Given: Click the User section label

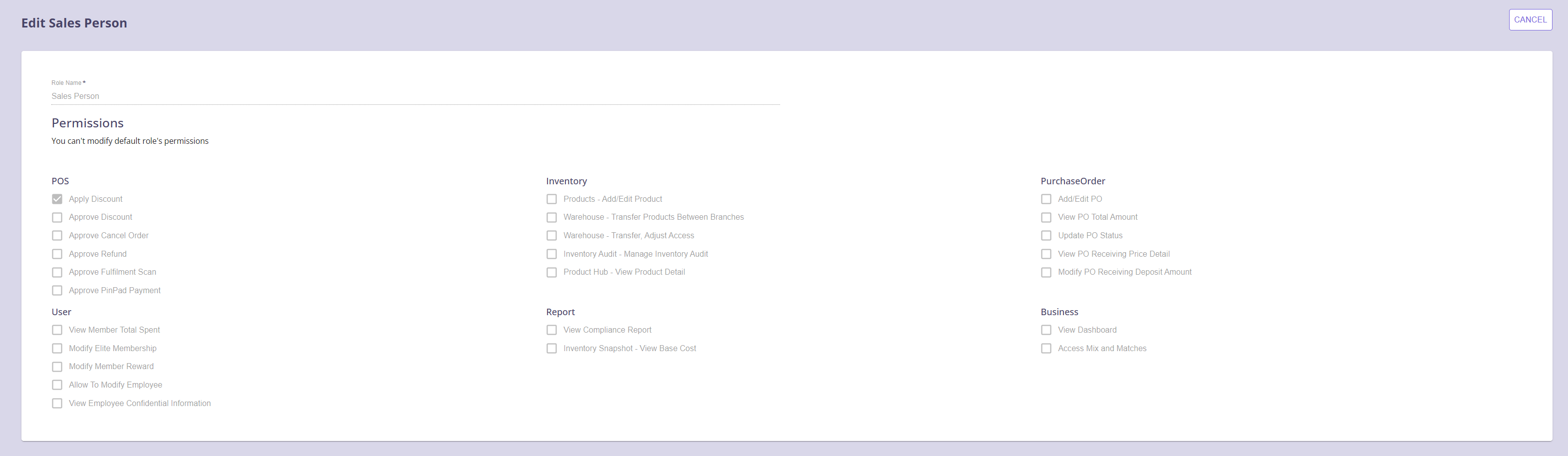Looking at the screenshot, I should (61, 312).
